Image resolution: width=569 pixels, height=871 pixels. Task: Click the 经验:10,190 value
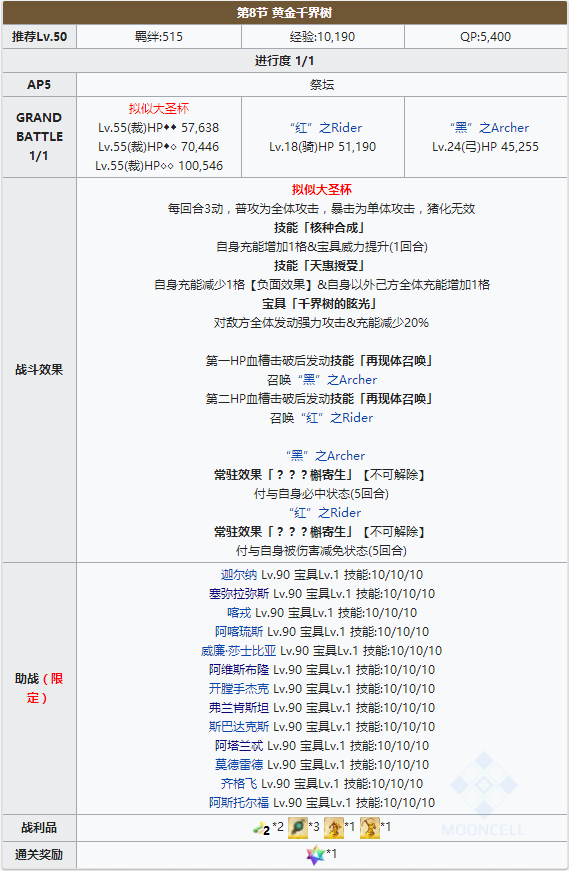coord(322,37)
